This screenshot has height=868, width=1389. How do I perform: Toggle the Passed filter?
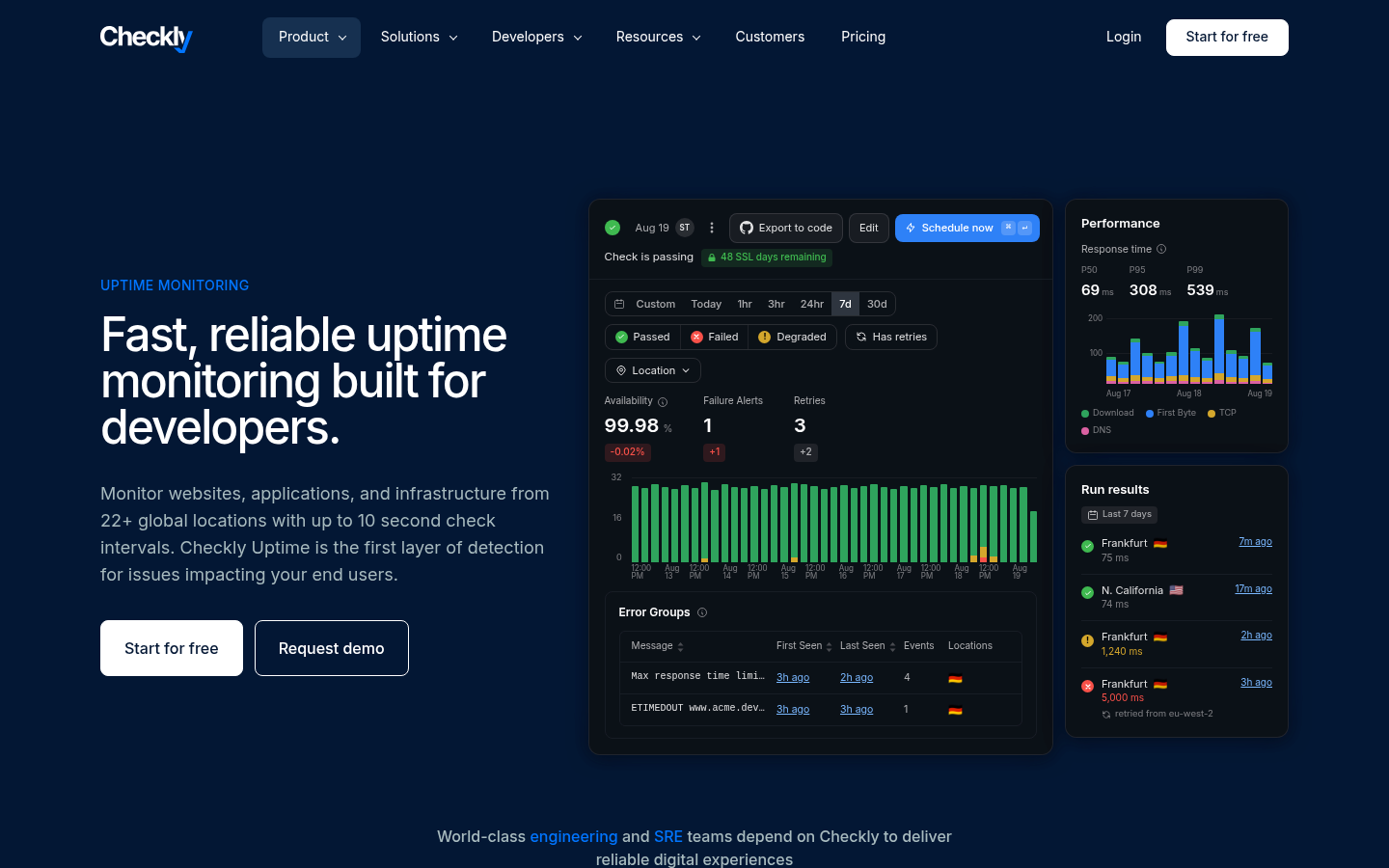642,337
